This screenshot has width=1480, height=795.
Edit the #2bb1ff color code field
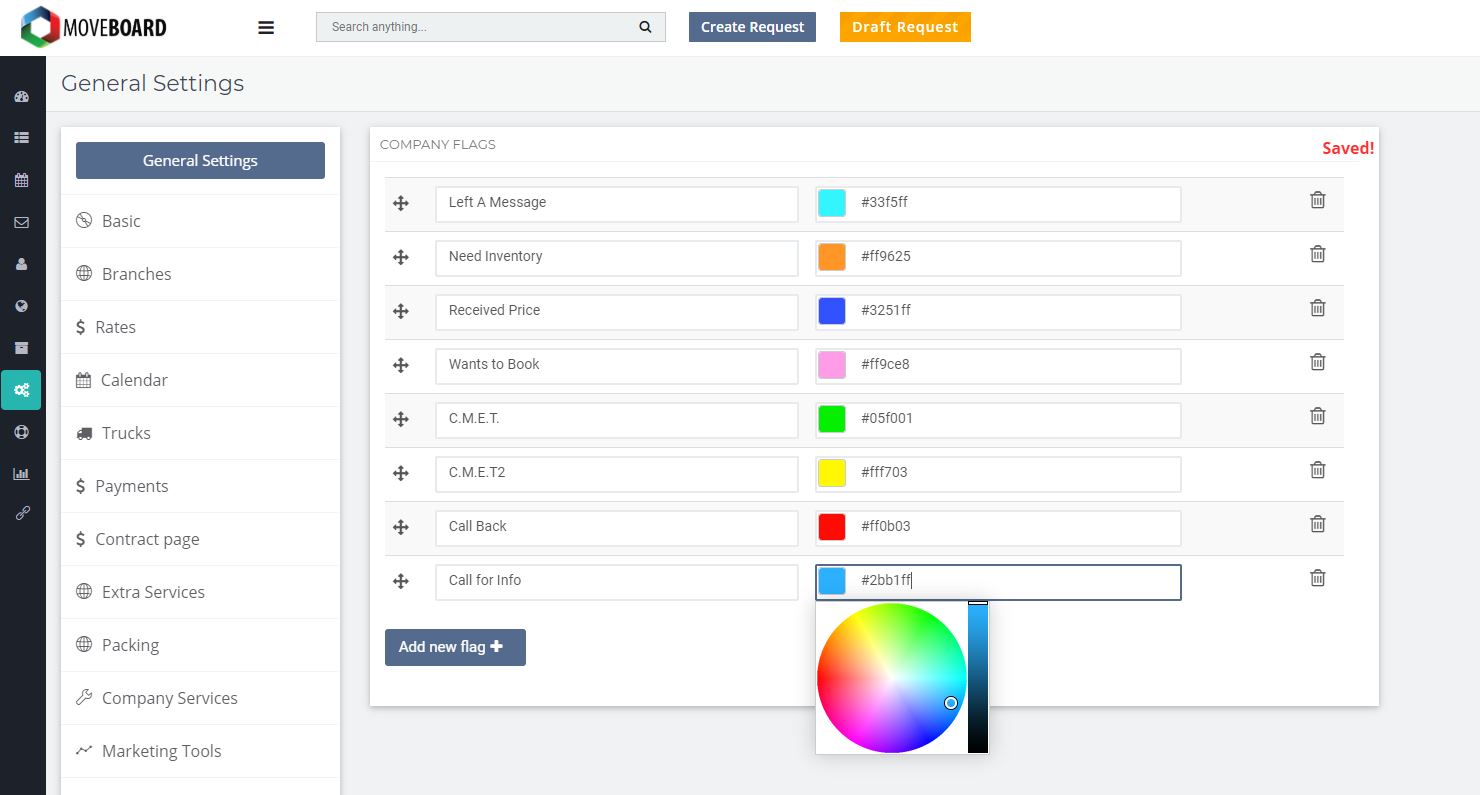(998, 582)
